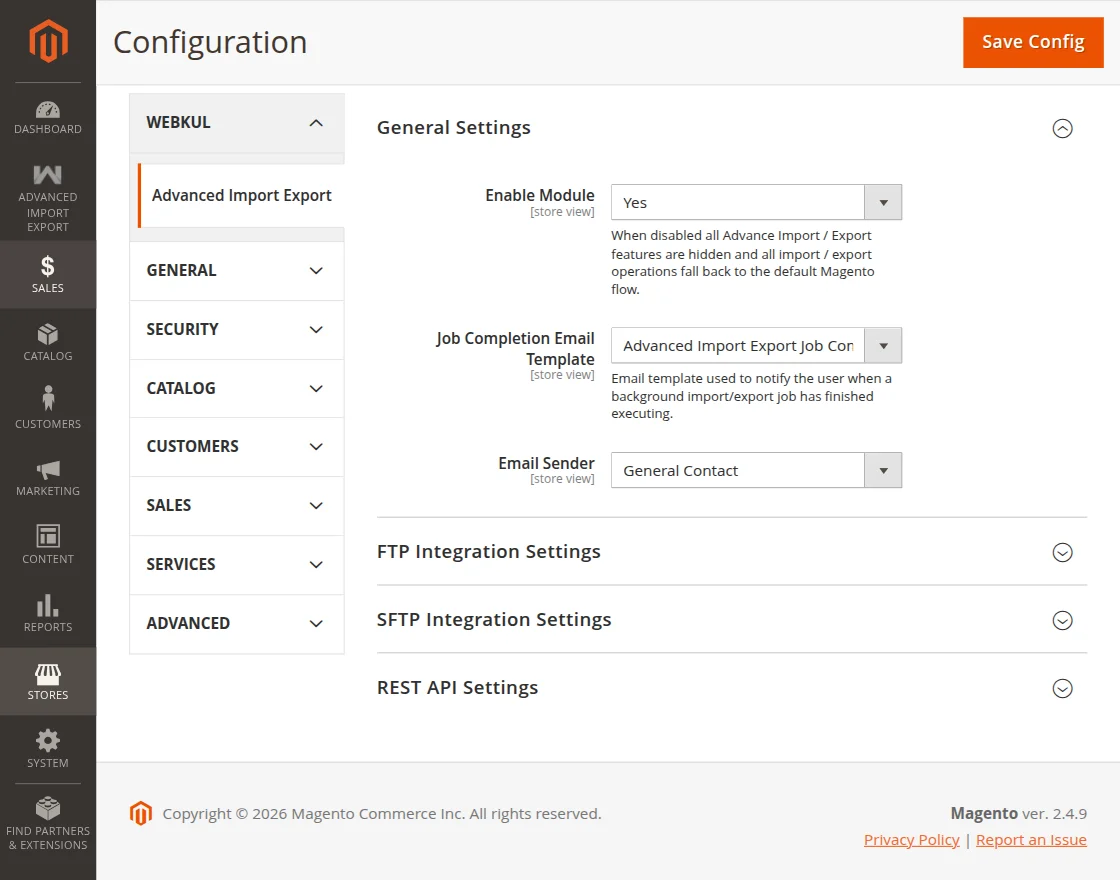Image resolution: width=1120 pixels, height=880 pixels.
Task: Expand REST API Settings section
Action: click(x=1062, y=688)
